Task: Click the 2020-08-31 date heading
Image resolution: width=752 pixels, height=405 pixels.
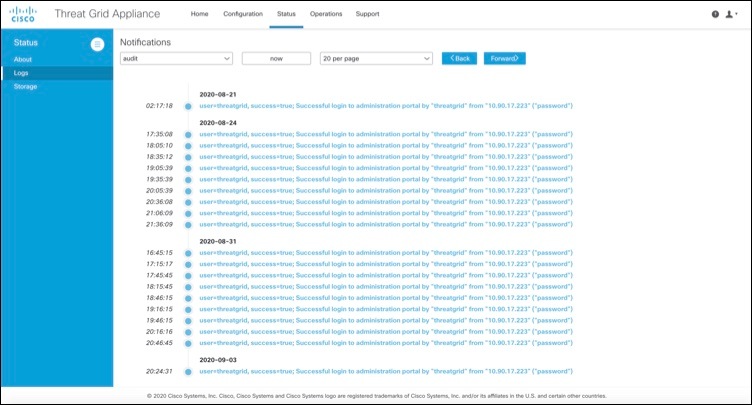Action: (x=218, y=241)
